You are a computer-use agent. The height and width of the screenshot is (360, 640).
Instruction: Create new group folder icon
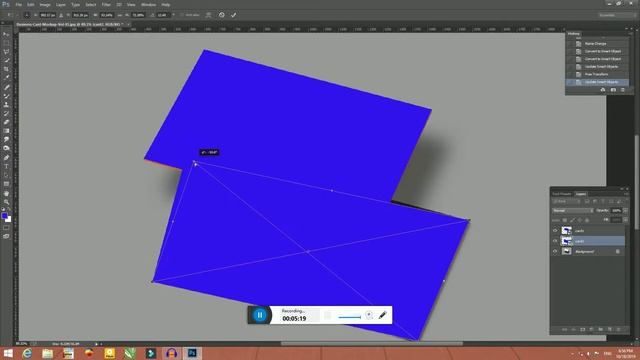[600, 329]
